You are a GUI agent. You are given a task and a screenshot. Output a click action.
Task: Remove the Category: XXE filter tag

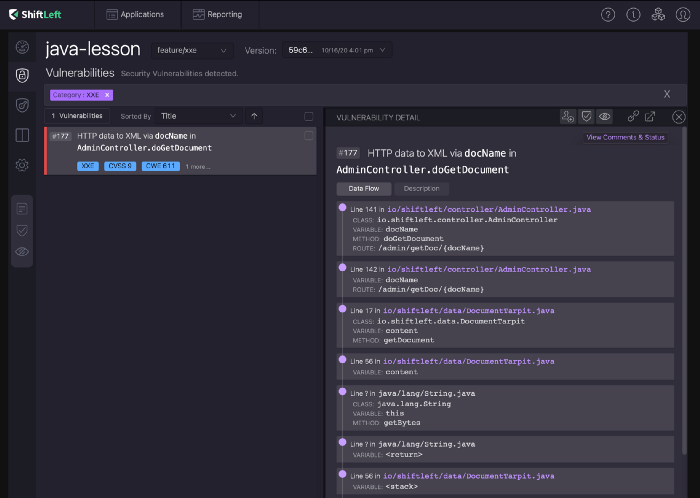[107, 95]
